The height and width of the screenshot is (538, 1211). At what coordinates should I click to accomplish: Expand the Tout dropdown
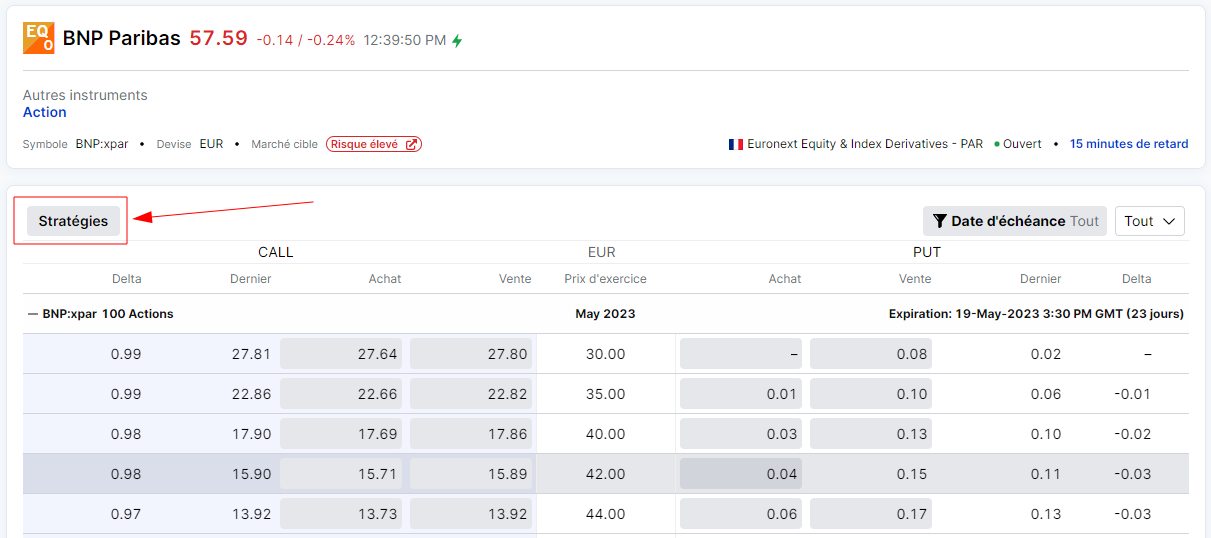pos(1149,221)
